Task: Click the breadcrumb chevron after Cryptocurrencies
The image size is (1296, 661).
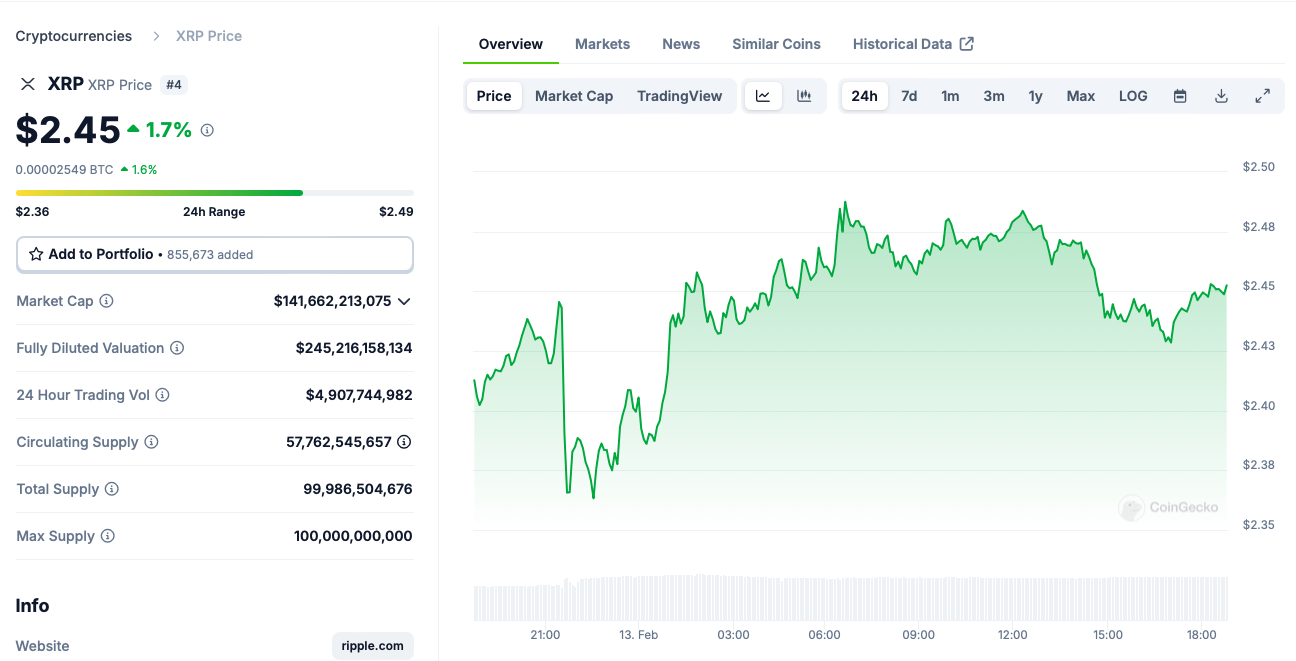Action: 155,35
